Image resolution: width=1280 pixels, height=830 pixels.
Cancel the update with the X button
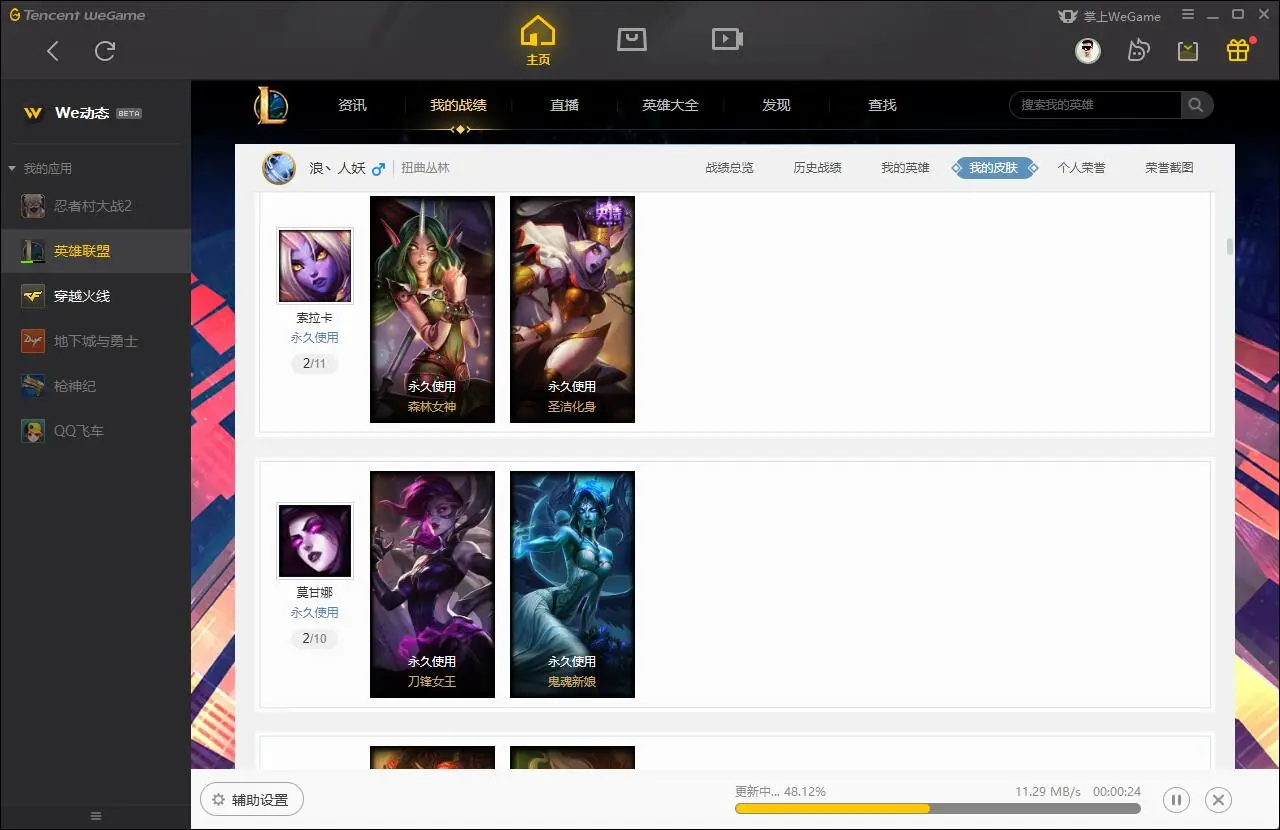(1218, 800)
